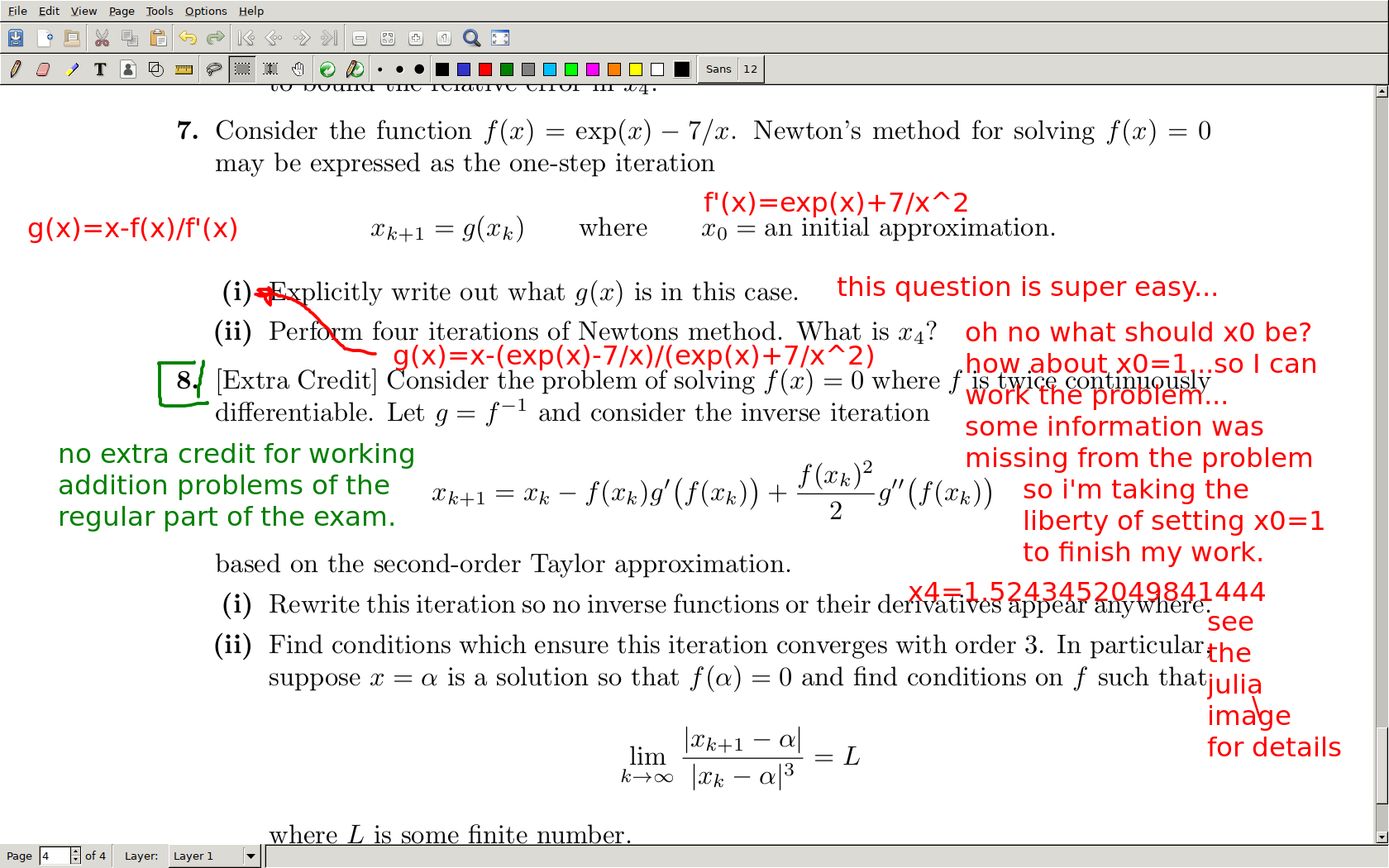The image size is (1389, 868).
Task: Select the Eraser tool
Action: [43, 69]
